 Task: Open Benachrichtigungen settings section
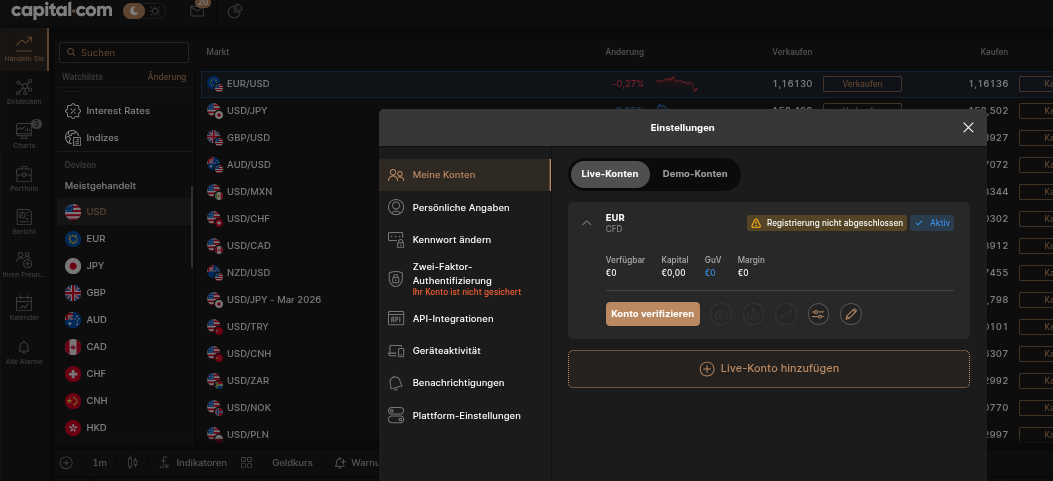[465, 383]
